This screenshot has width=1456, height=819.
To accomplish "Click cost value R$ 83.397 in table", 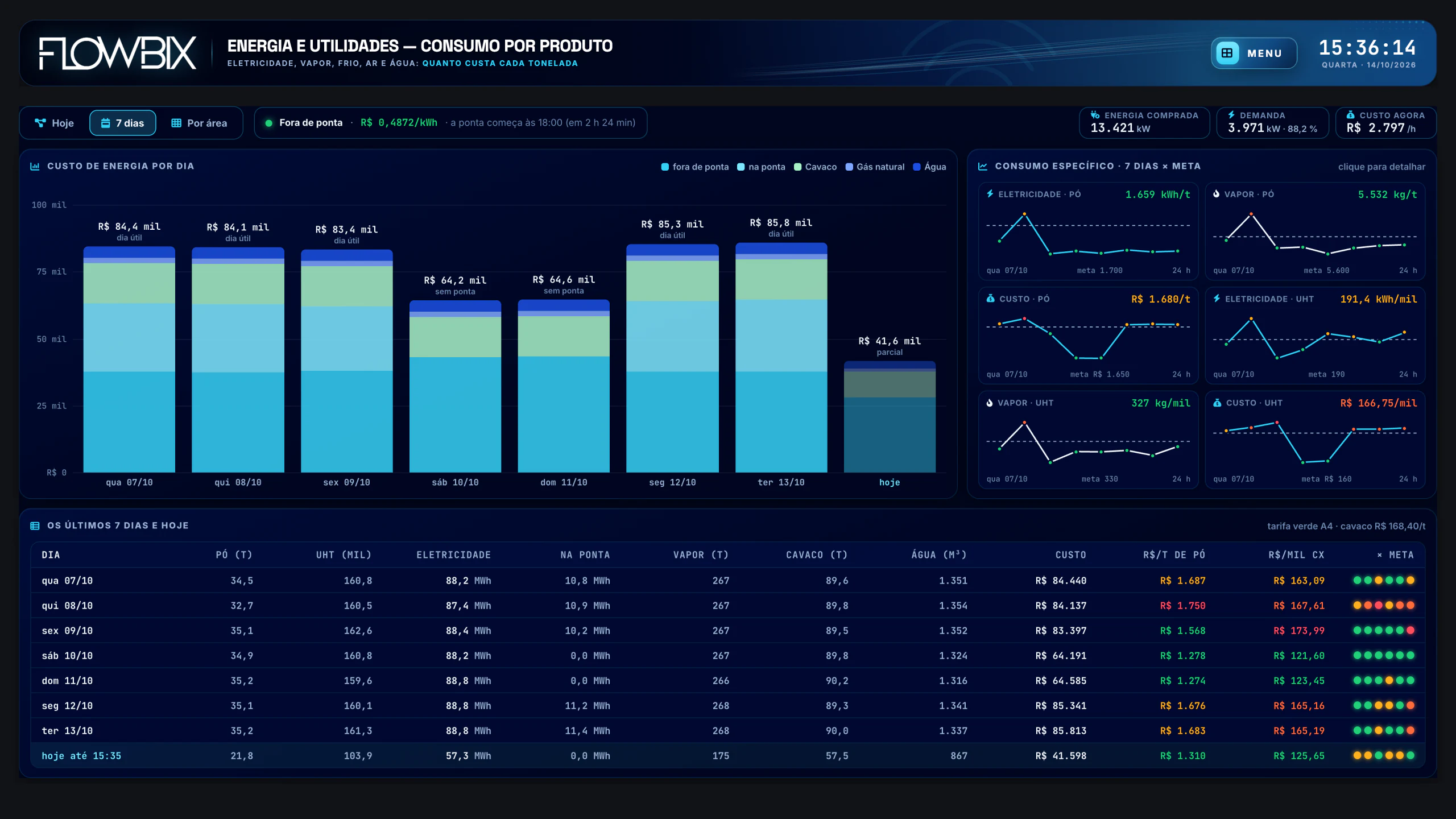I will 1061,631.
